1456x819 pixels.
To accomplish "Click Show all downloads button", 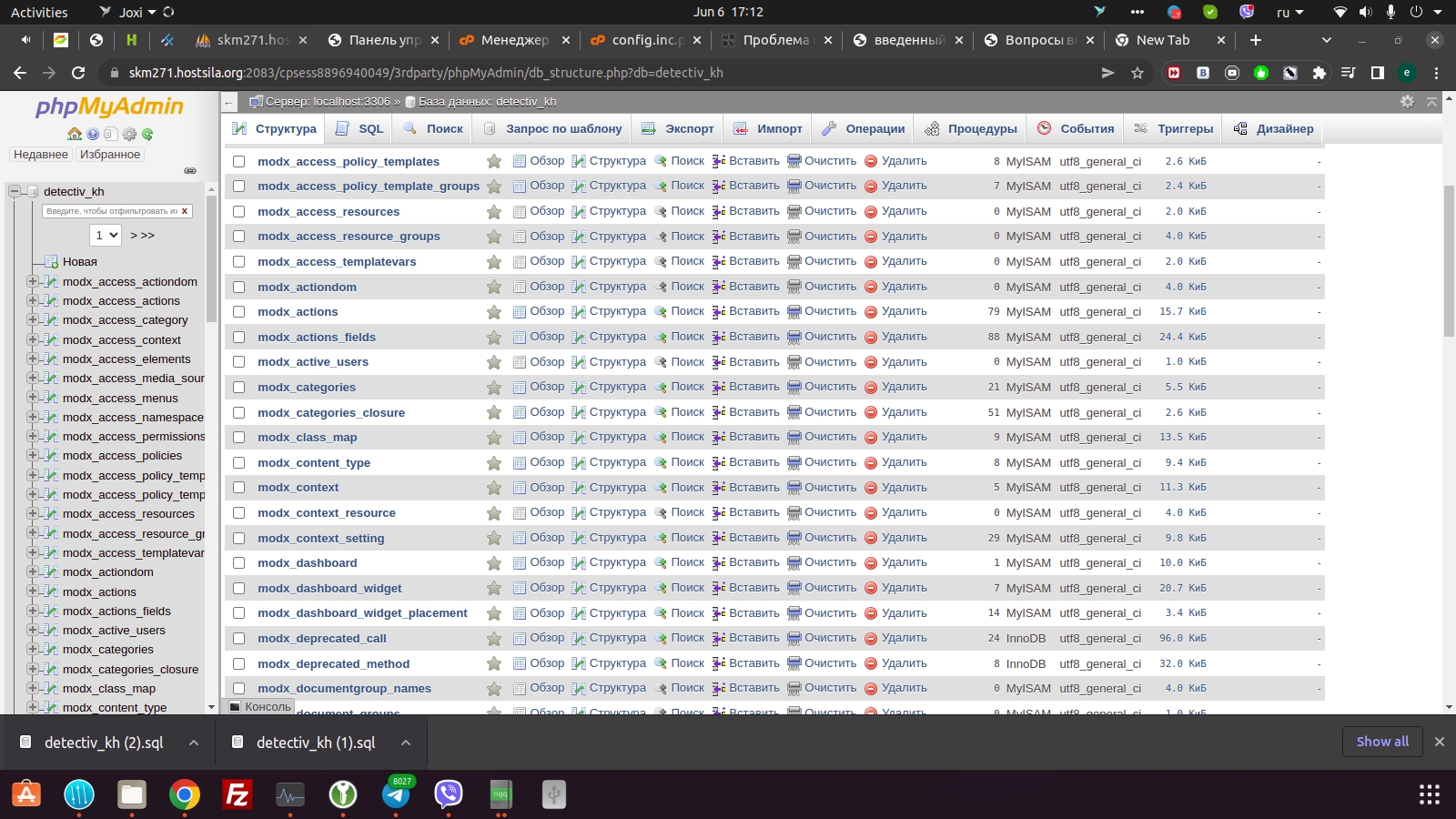I will click(1381, 742).
